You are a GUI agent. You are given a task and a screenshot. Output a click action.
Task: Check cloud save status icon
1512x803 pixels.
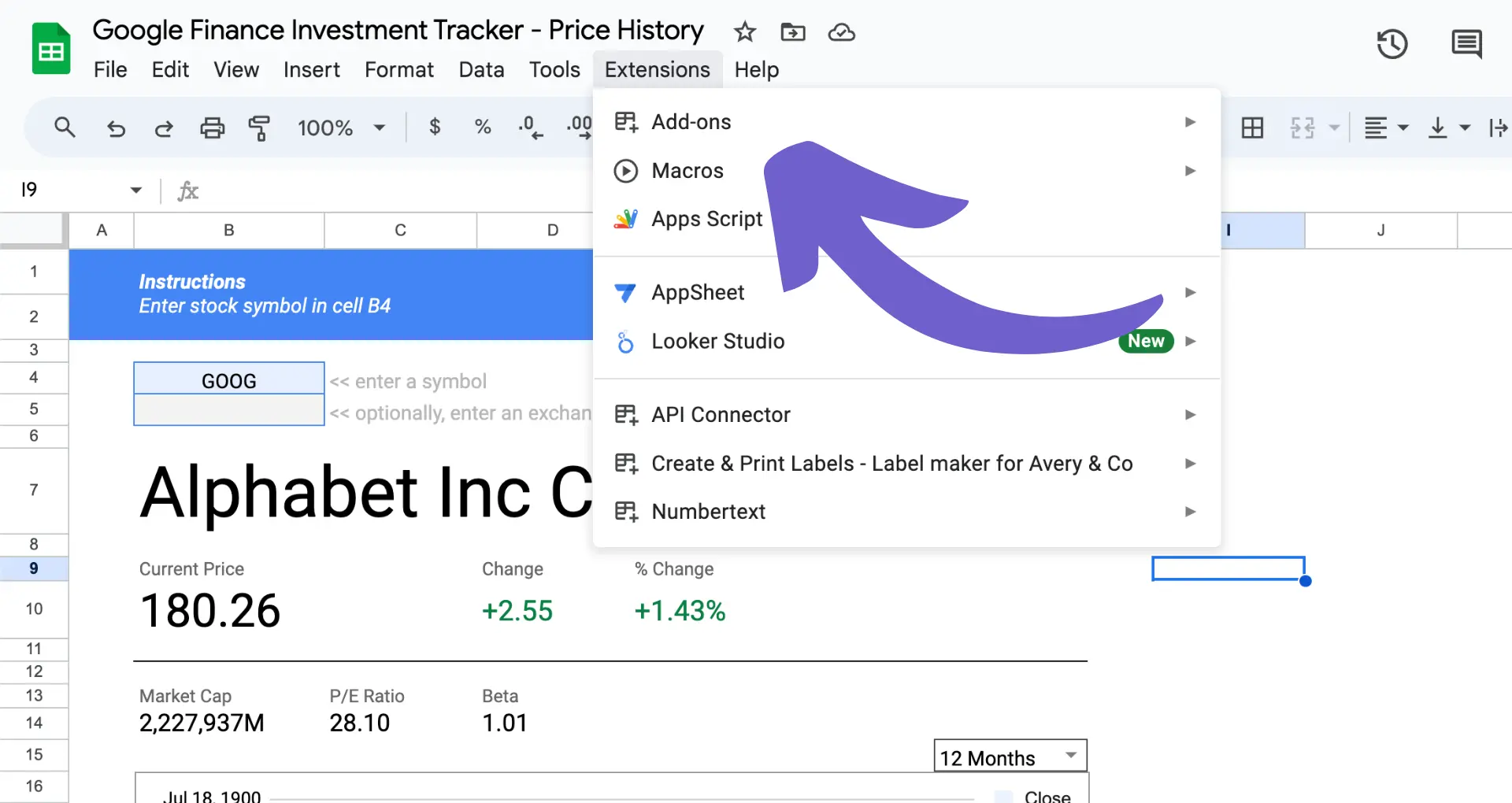(841, 32)
